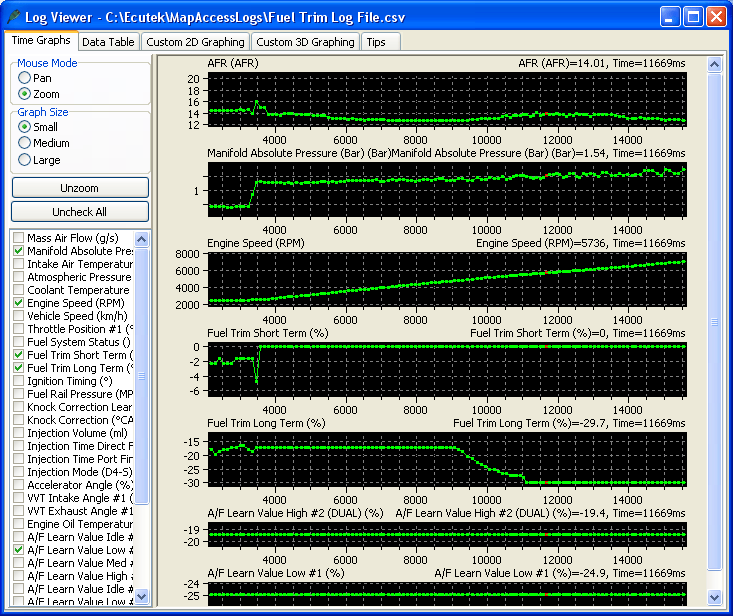Enable Vehicle Speed (km/h) checkbox
Image resolution: width=733 pixels, height=616 pixels.
tap(19, 315)
